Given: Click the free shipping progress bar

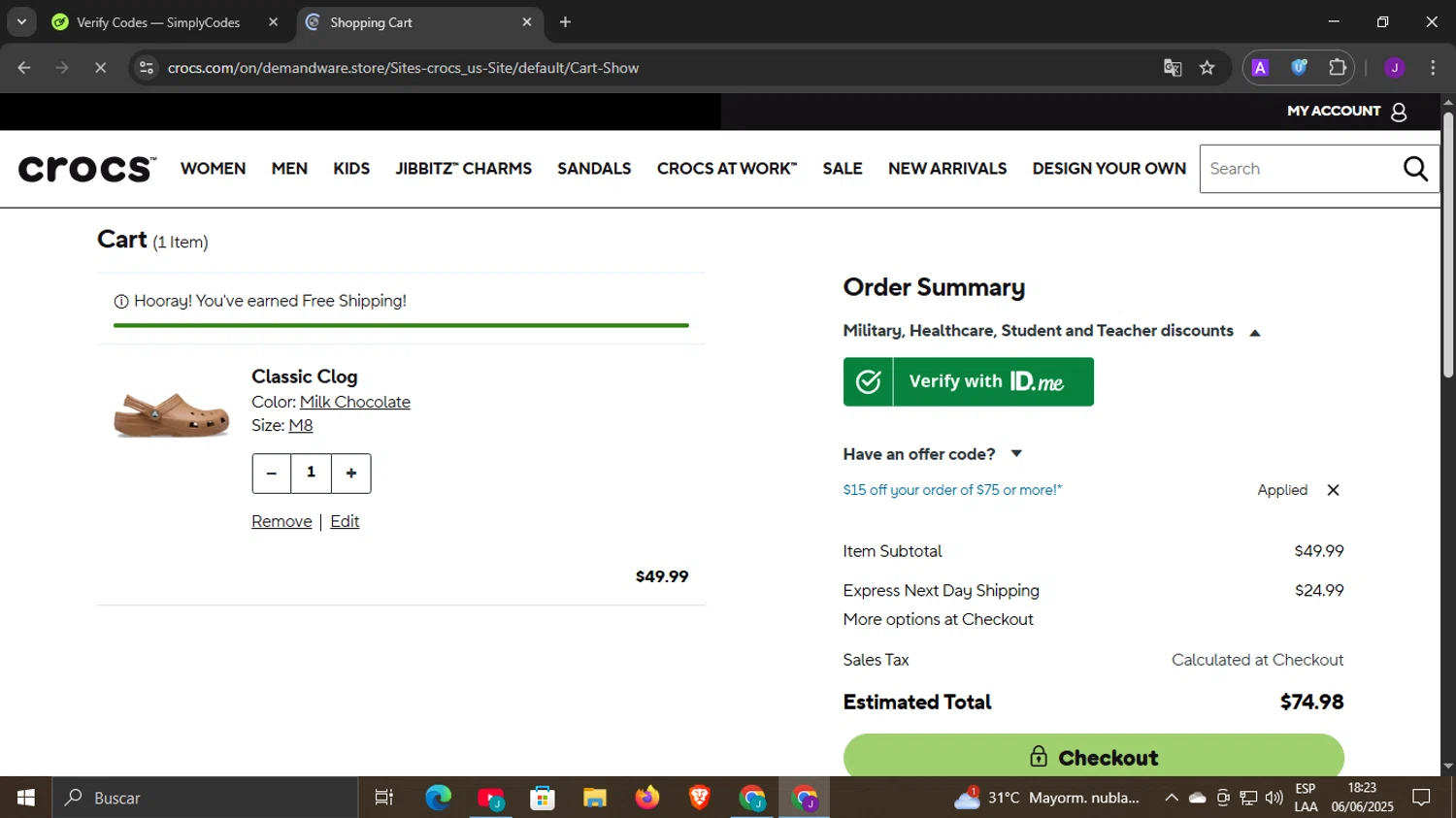Looking at the screenshot, I should [401, 325].
